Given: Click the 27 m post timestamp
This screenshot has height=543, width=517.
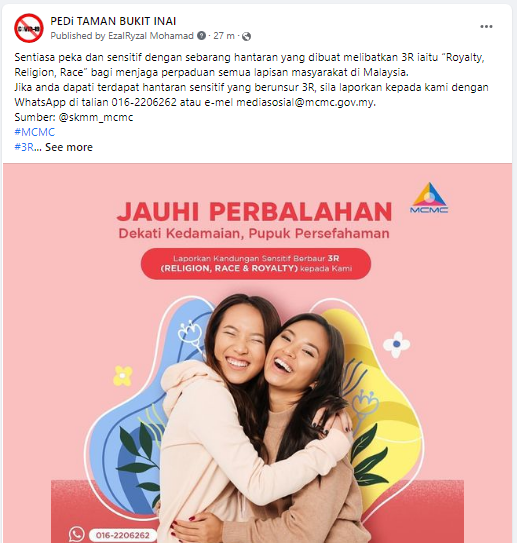Looking at the screenshot, I should (x=224, y=36).
